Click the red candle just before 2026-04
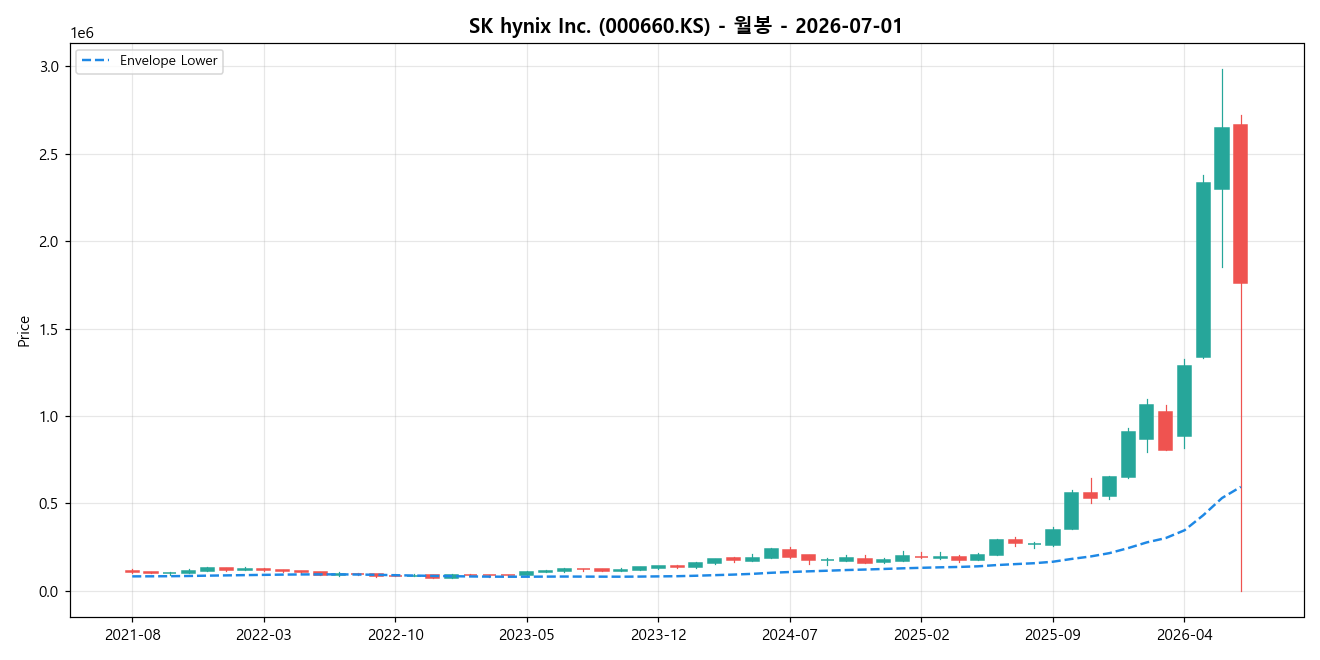1320x660 pixels. 1165,431
